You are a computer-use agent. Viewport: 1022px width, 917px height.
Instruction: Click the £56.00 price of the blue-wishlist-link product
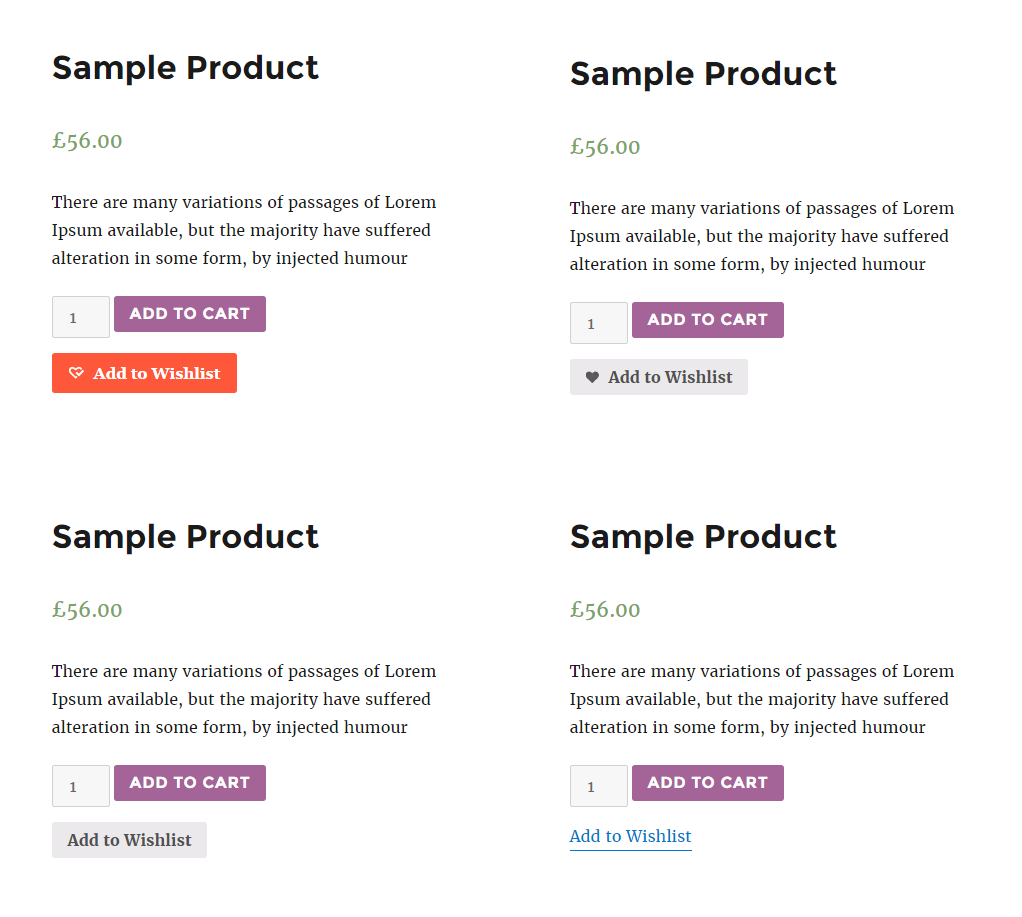click(x=605, y=609)
